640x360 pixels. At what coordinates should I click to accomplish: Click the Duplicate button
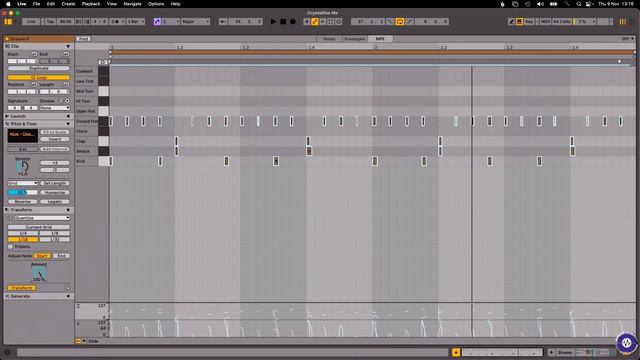point(39,69)
